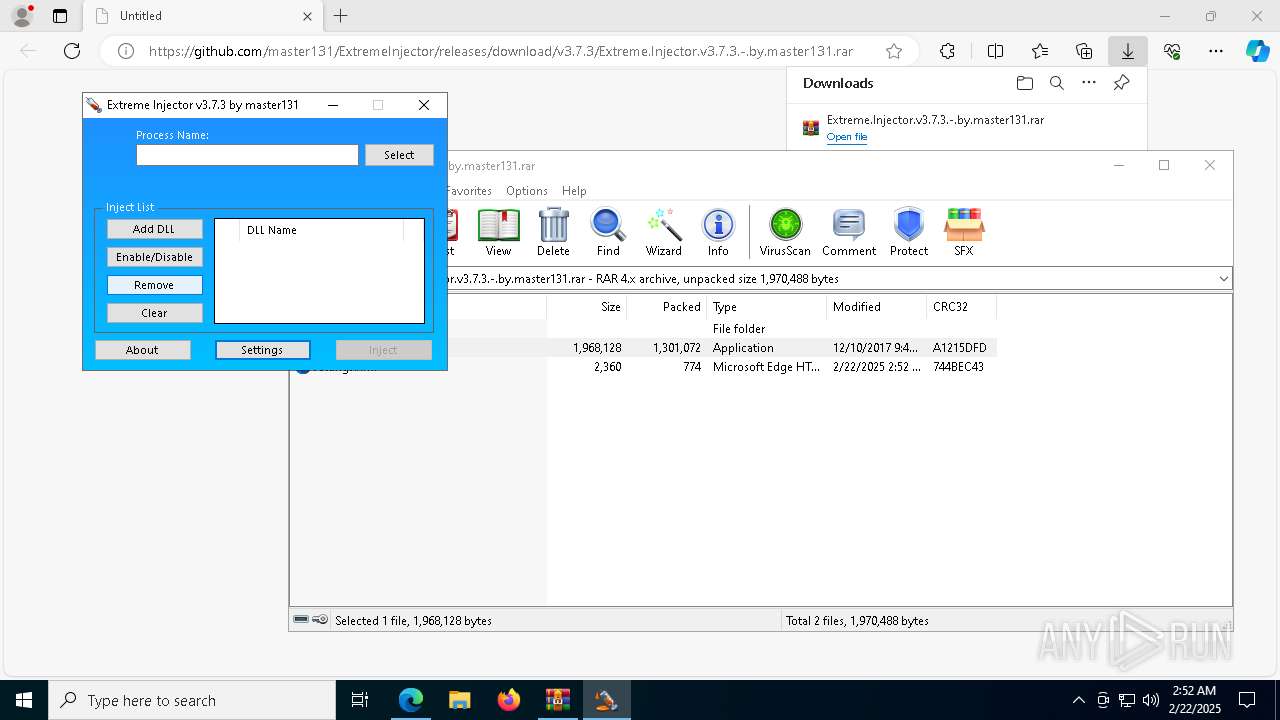1280x720 pixels.
Task: Click the Enable/Disable button
Action: tap(154, 257)
